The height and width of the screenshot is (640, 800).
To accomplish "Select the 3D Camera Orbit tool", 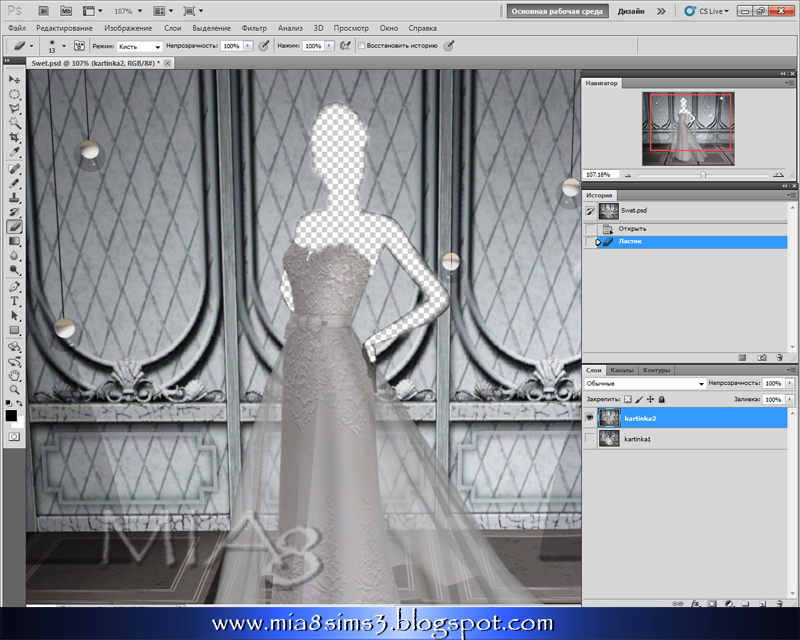I will (14, 362).
